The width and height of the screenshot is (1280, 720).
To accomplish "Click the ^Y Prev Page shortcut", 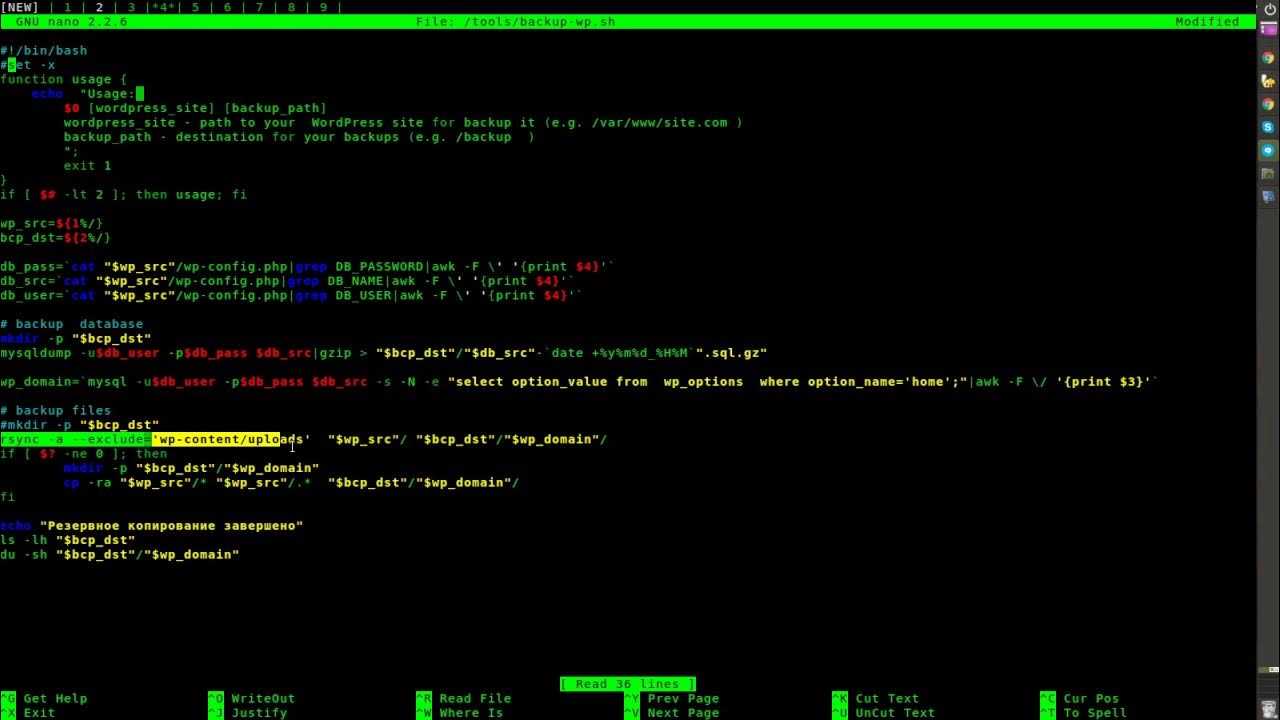I will 672,698.
